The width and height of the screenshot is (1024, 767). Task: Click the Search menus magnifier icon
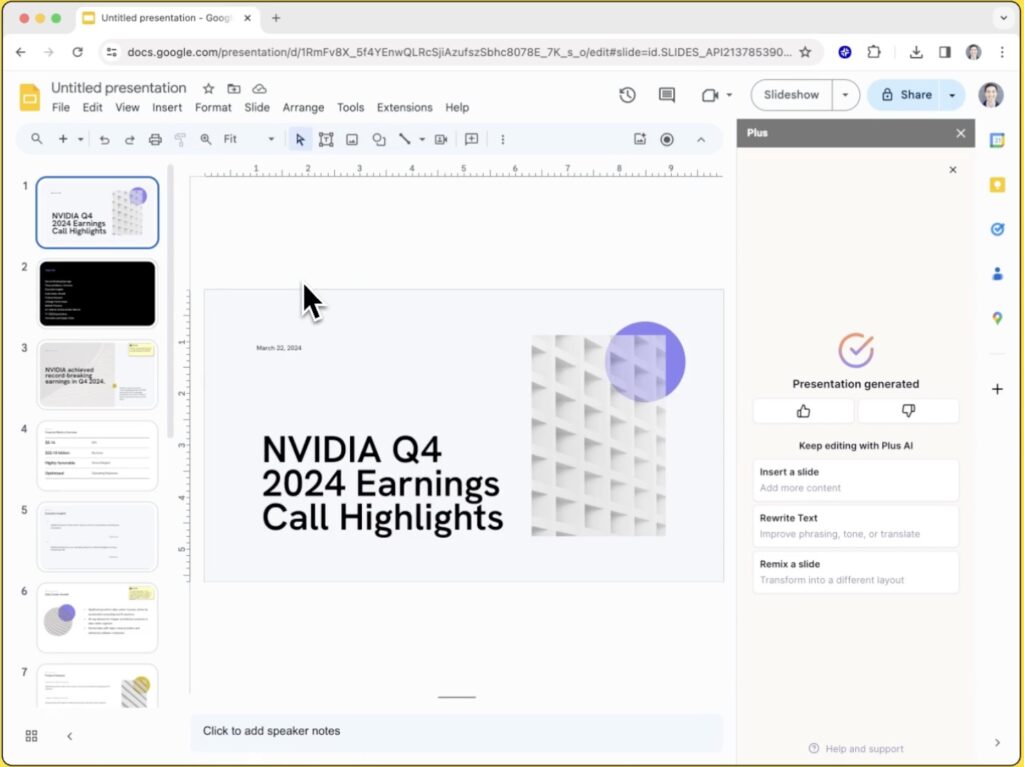37,139
